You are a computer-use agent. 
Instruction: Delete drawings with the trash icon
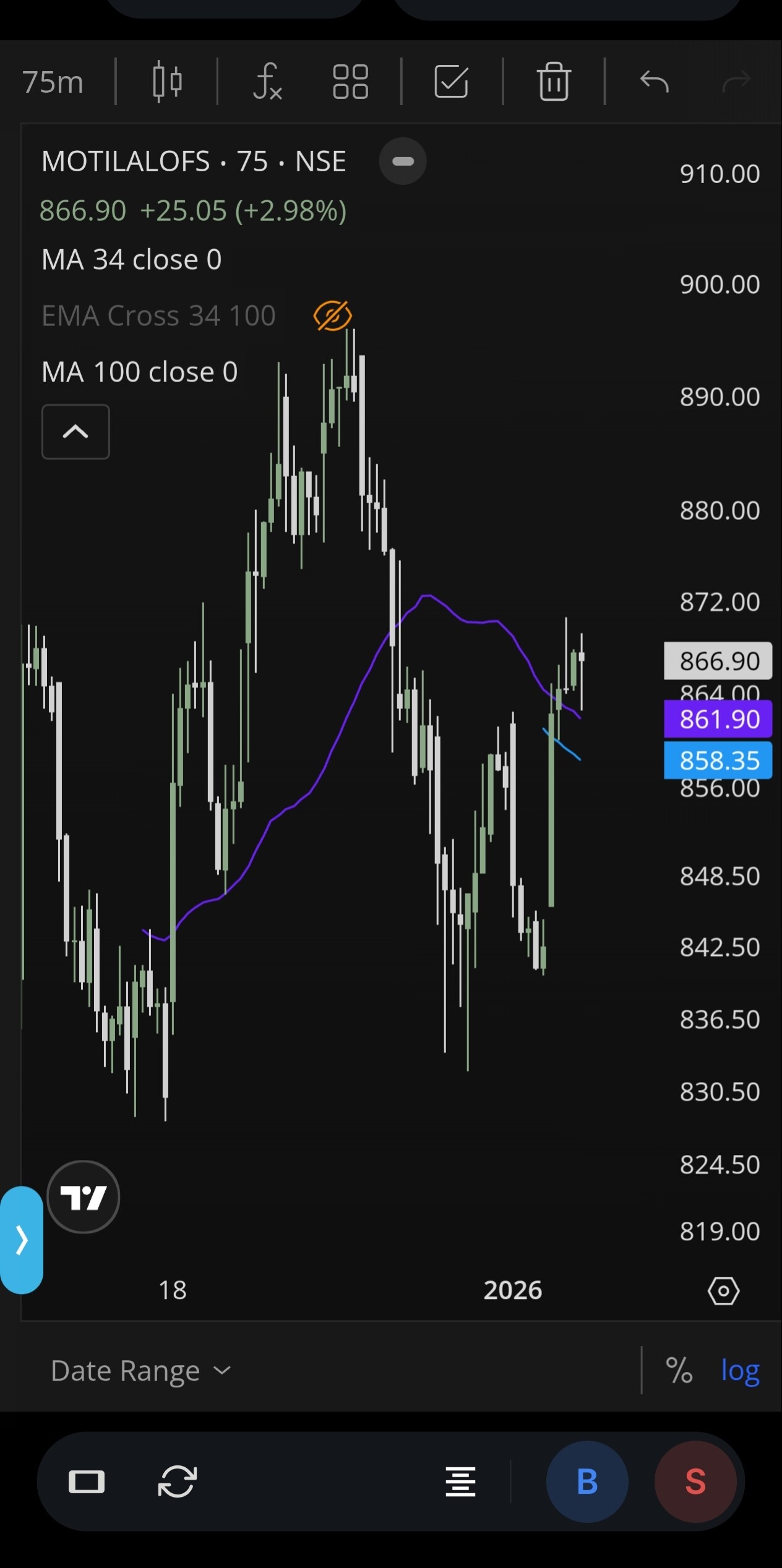[x=553, y=82]
